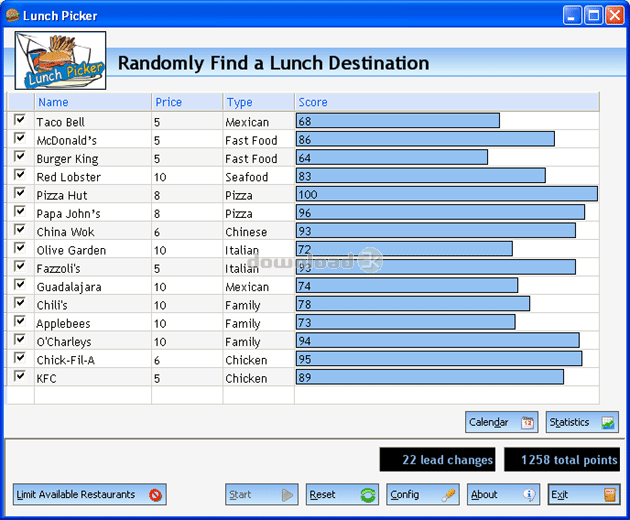Click the info icon on the About button
630x520 pixels.
529,495
